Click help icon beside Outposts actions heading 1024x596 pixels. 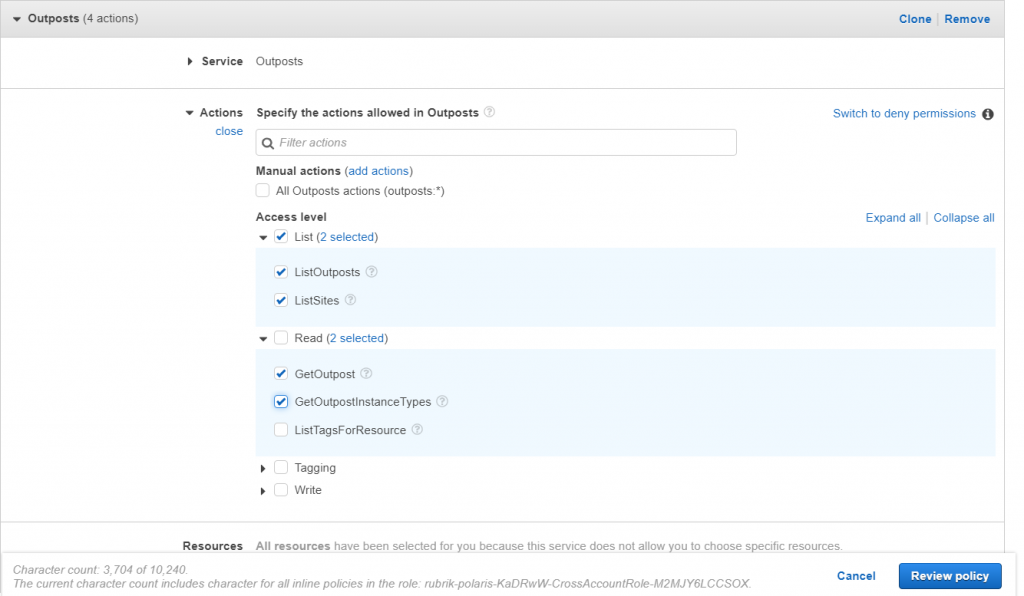click(489, 112)
